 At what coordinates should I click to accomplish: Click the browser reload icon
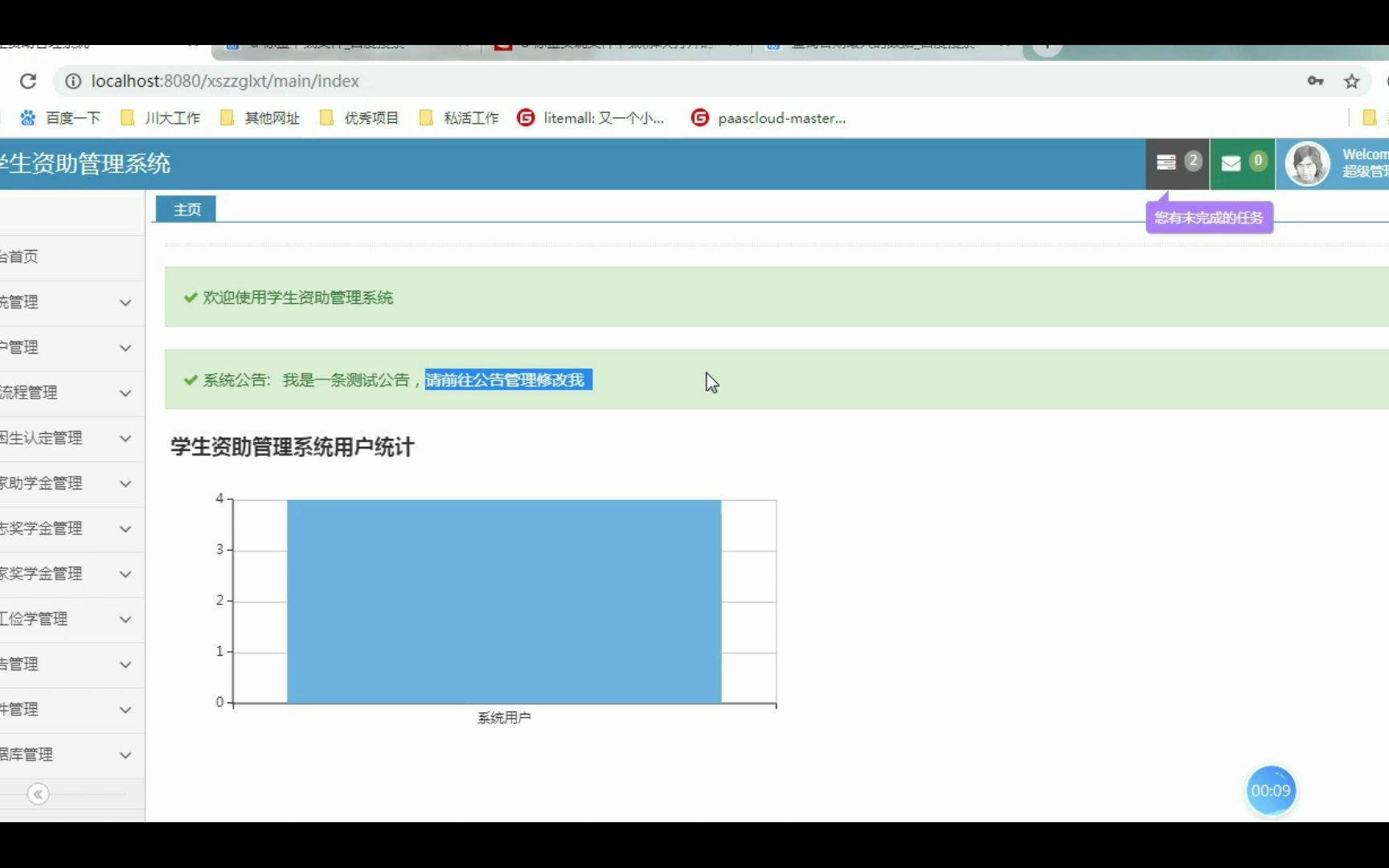coord(28,81)
